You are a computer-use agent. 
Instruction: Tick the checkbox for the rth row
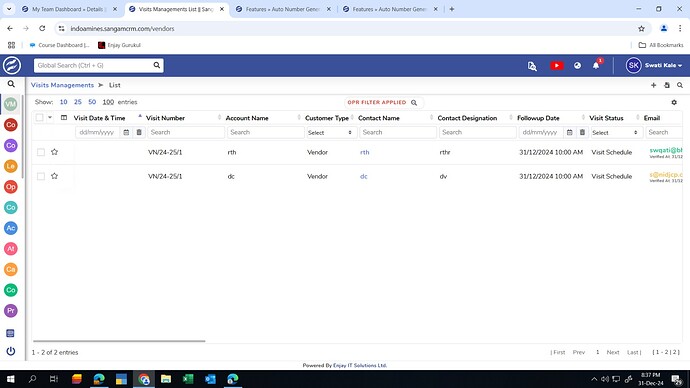[41, 152]
